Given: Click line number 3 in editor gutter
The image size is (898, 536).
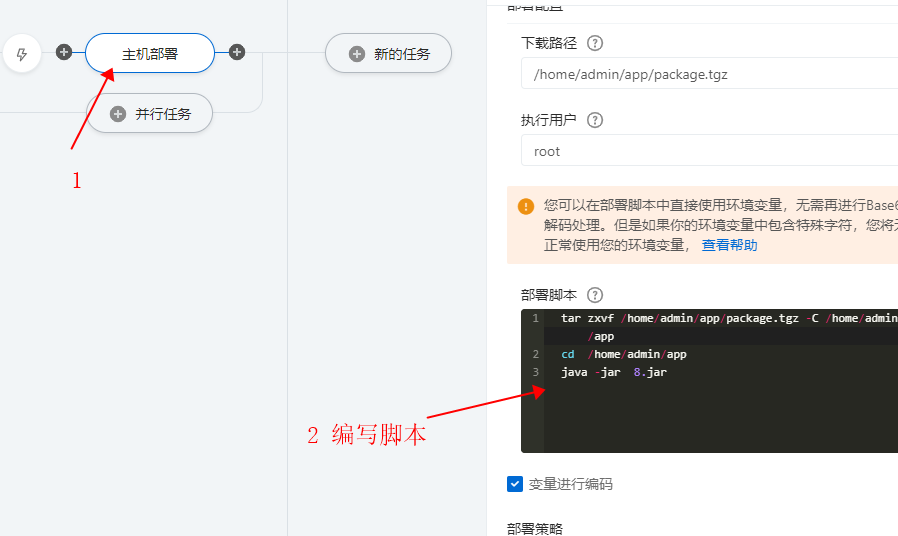Looking at the screenshot, I should tap(535, 372).
